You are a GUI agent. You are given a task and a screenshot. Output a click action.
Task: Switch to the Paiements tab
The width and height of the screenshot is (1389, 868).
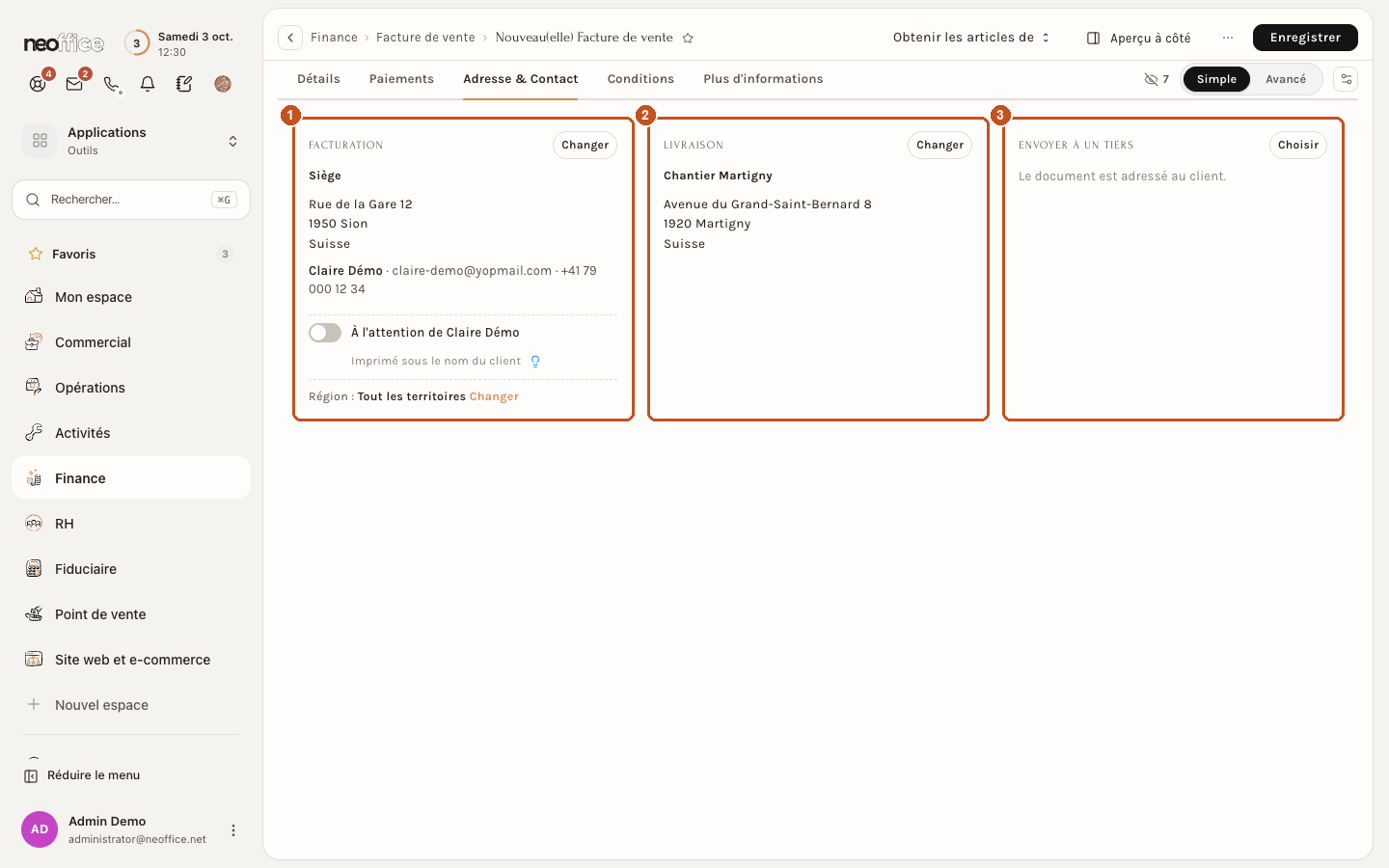click(401, 79)
